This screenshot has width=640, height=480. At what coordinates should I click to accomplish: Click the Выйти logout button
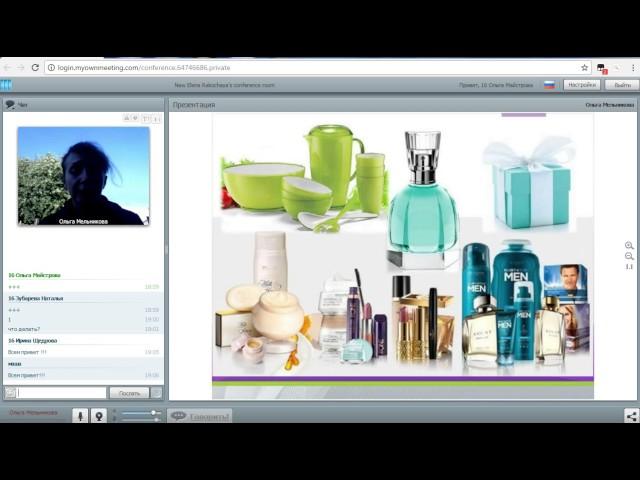(622, 85)
